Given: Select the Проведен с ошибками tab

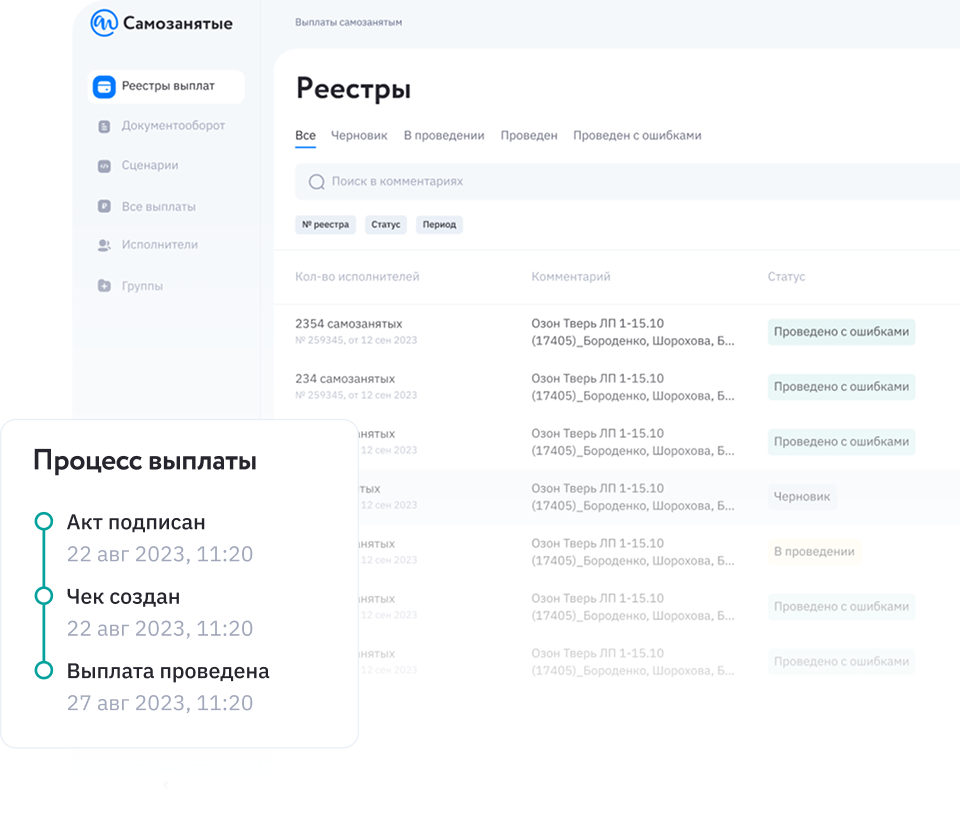Looking at the screenshot, I should 637,136.
